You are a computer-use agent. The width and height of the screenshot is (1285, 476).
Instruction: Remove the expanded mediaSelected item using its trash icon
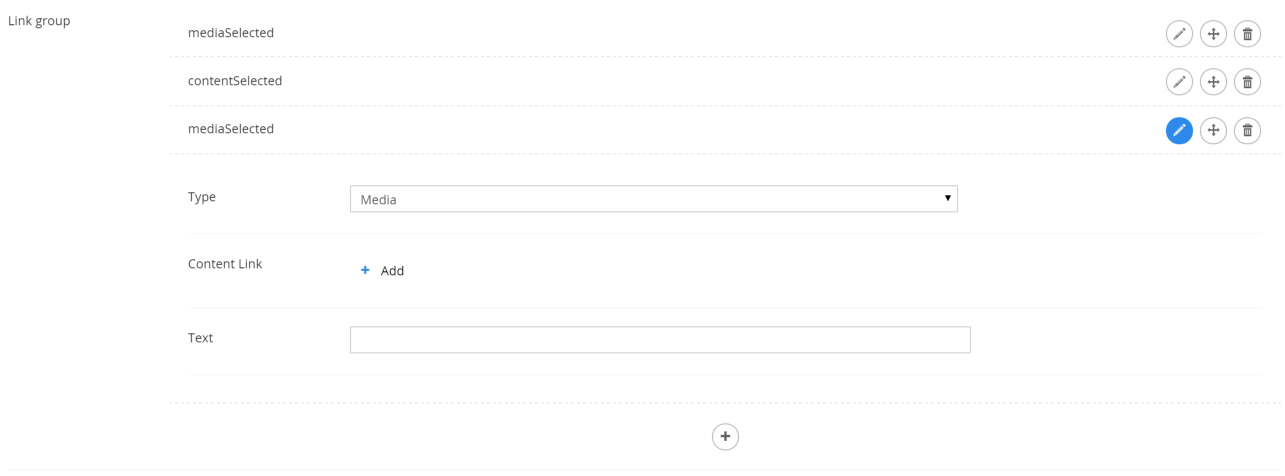tap(1247, 130)
